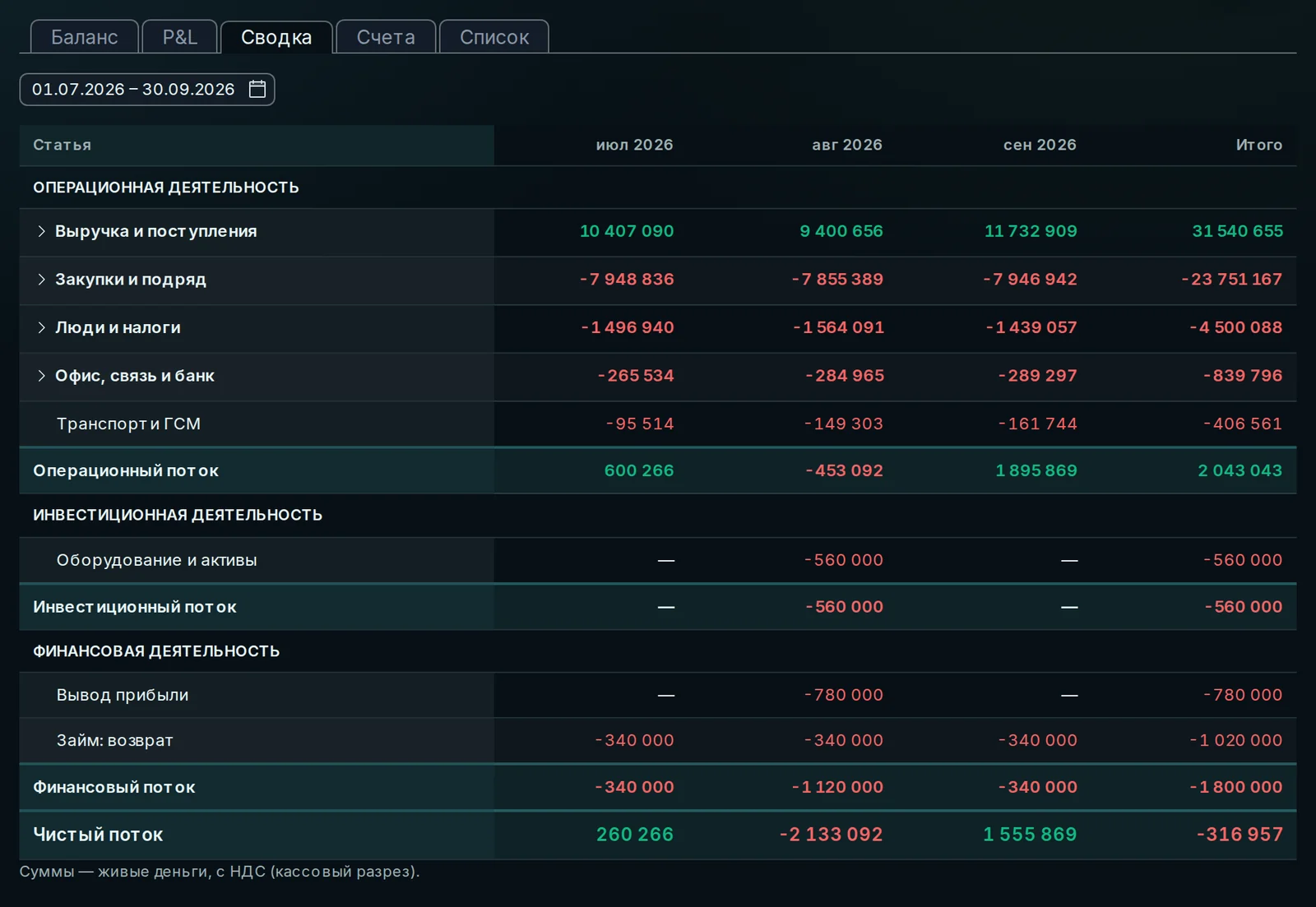Click the Операционный поток total row label
This screenshot has width=1316, height=907.
(126, 471)
